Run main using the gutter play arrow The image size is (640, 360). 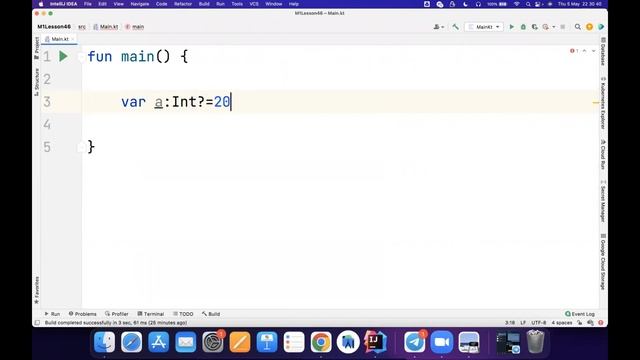click(x=63, y=56)
